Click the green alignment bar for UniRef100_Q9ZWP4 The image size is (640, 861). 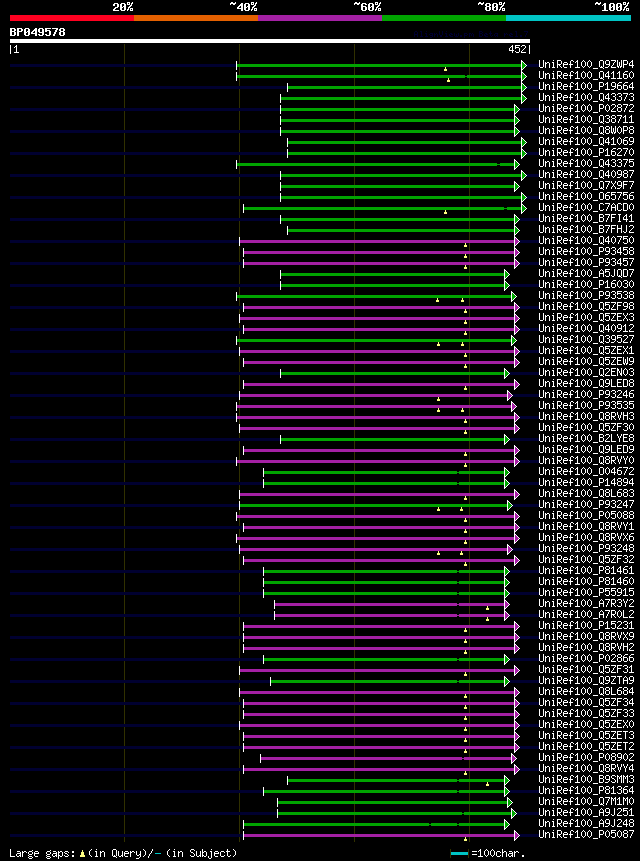381,65
